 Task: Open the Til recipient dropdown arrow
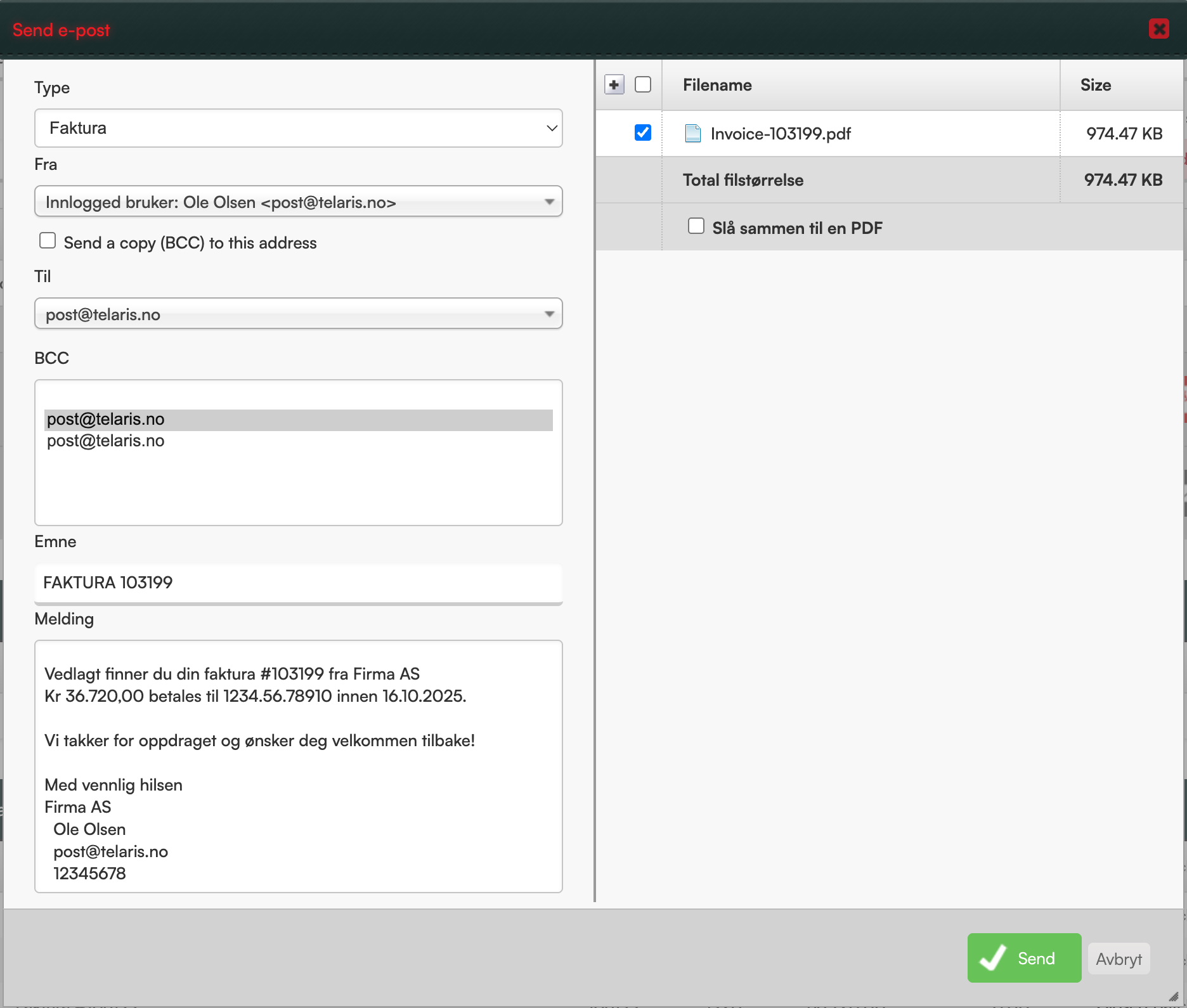pyautogui.click(x=549, y=314)
